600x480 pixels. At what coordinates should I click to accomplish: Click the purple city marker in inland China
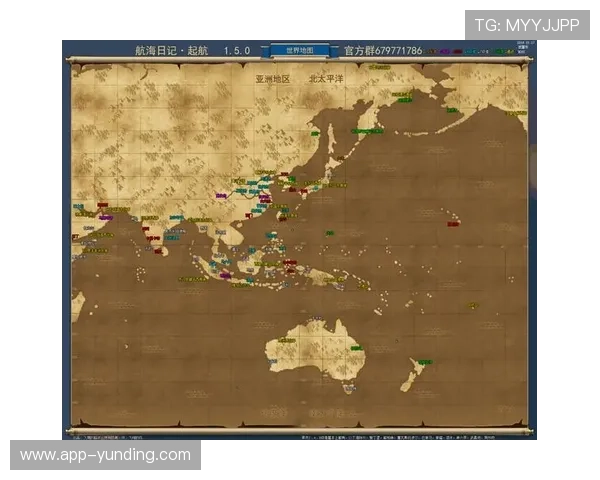pyautogui.click(x=221, y=195)
